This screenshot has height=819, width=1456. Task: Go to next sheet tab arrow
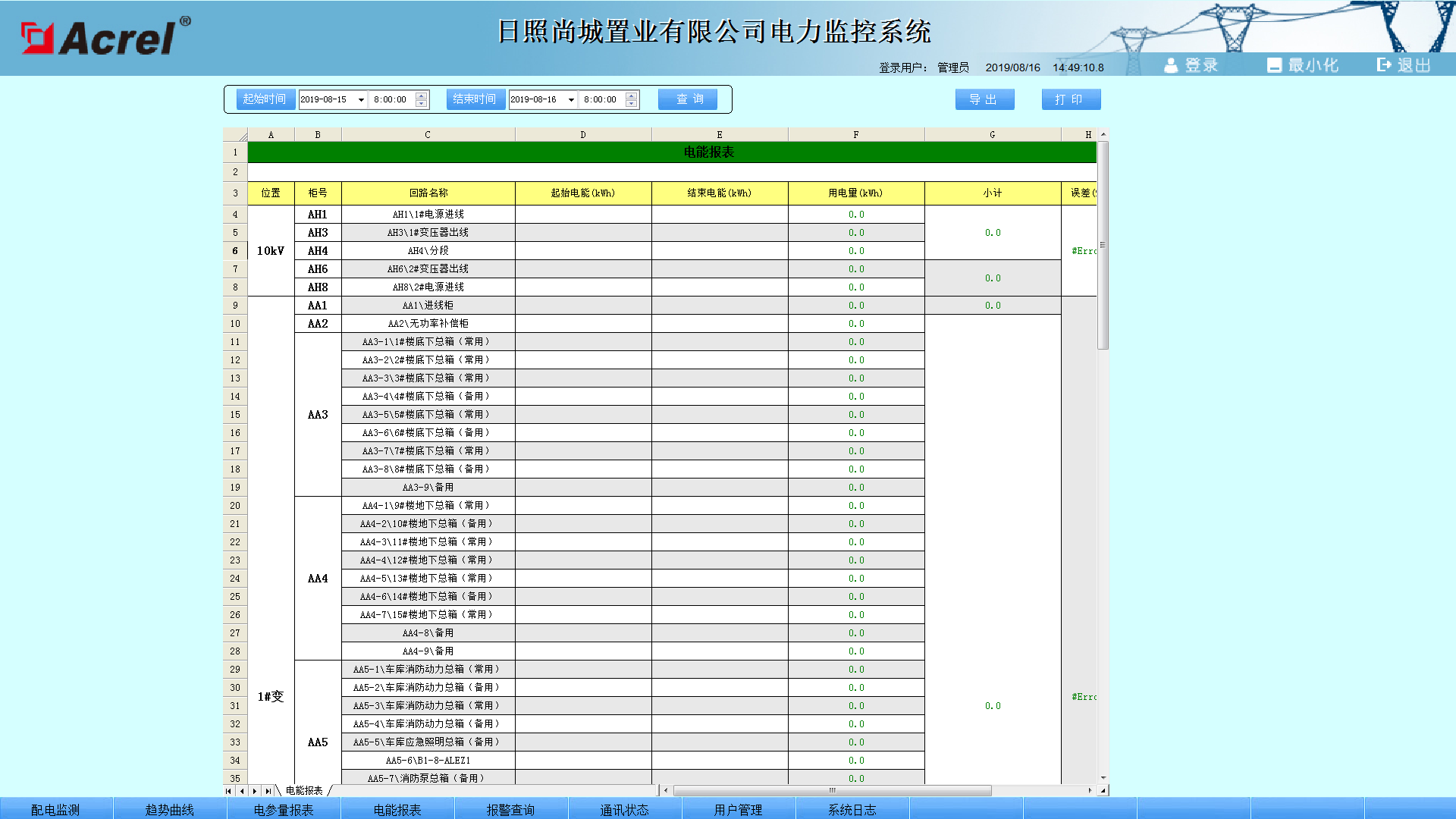point(255,790)
